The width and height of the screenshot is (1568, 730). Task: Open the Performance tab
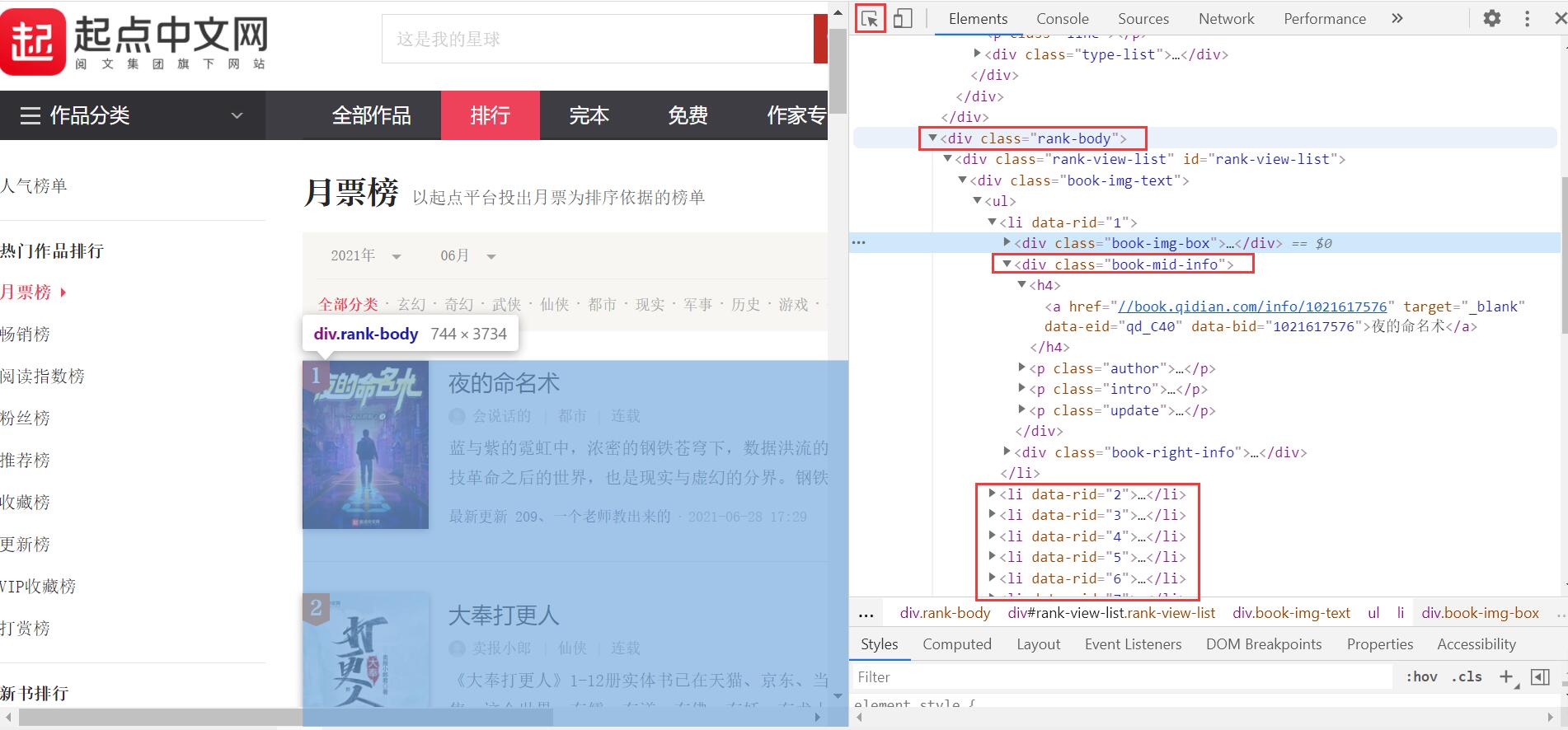(1324, 18)
